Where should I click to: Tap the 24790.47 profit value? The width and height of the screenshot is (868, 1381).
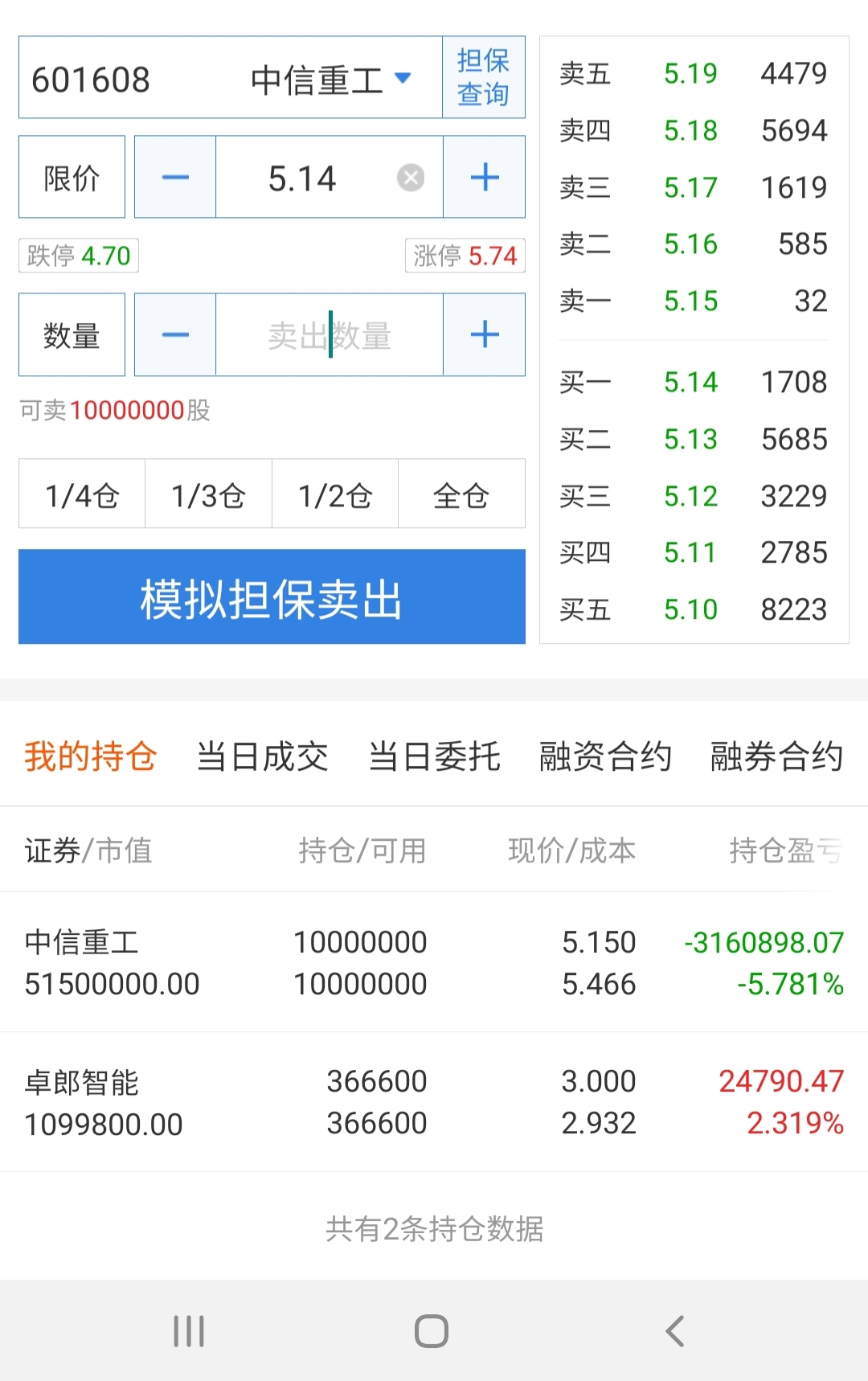pyautogui.click(x=781, y=1081)
